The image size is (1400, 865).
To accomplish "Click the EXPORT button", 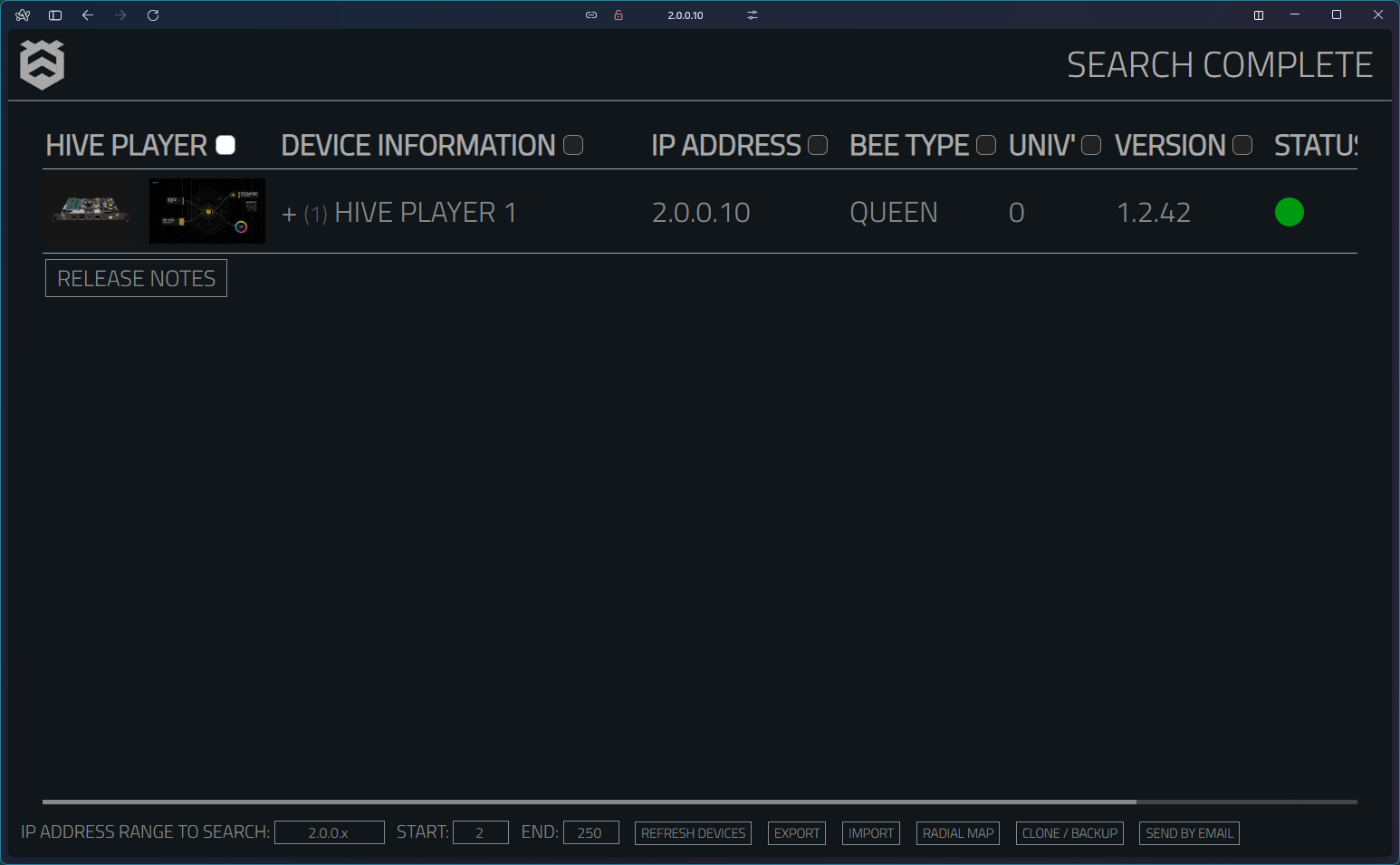I will pyautogui.click(x=797, y=833).
